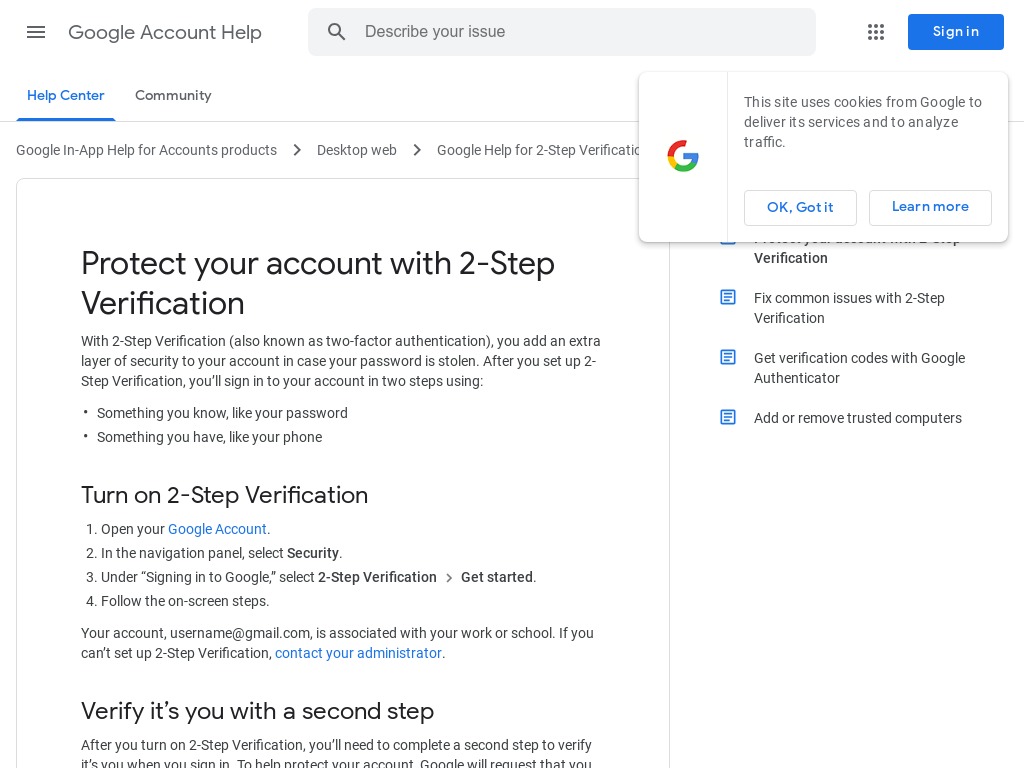Open Get verification codes with Google Authenticator
This screenshot has height=768, width=1024.
point(859,368)
